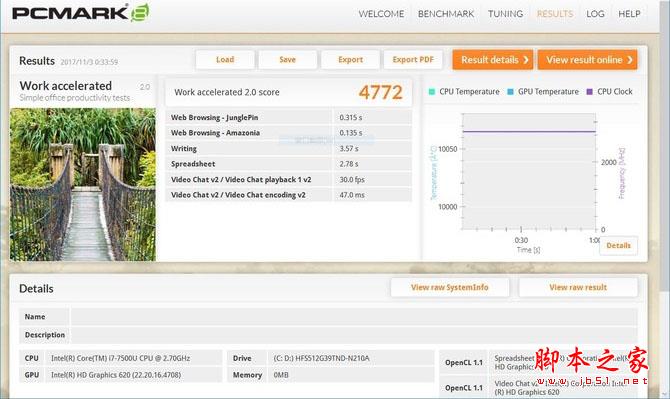Image resolution: width=670 pixels, height=399 pixels.
Task: Click the results timestamp 2017/11/3
Action: (x=89, y=62)
